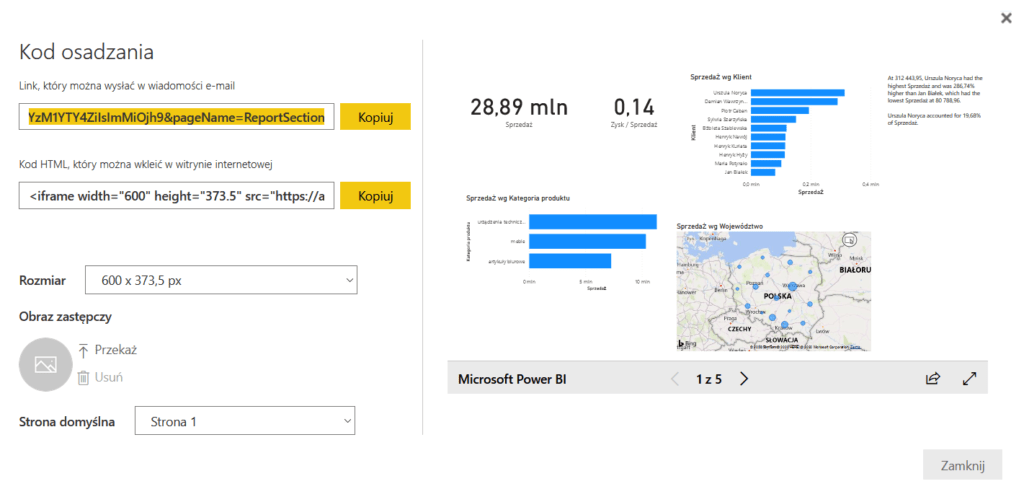Click the meble bar in category chart
The image size is (1024, 489).
click(587, 241)
